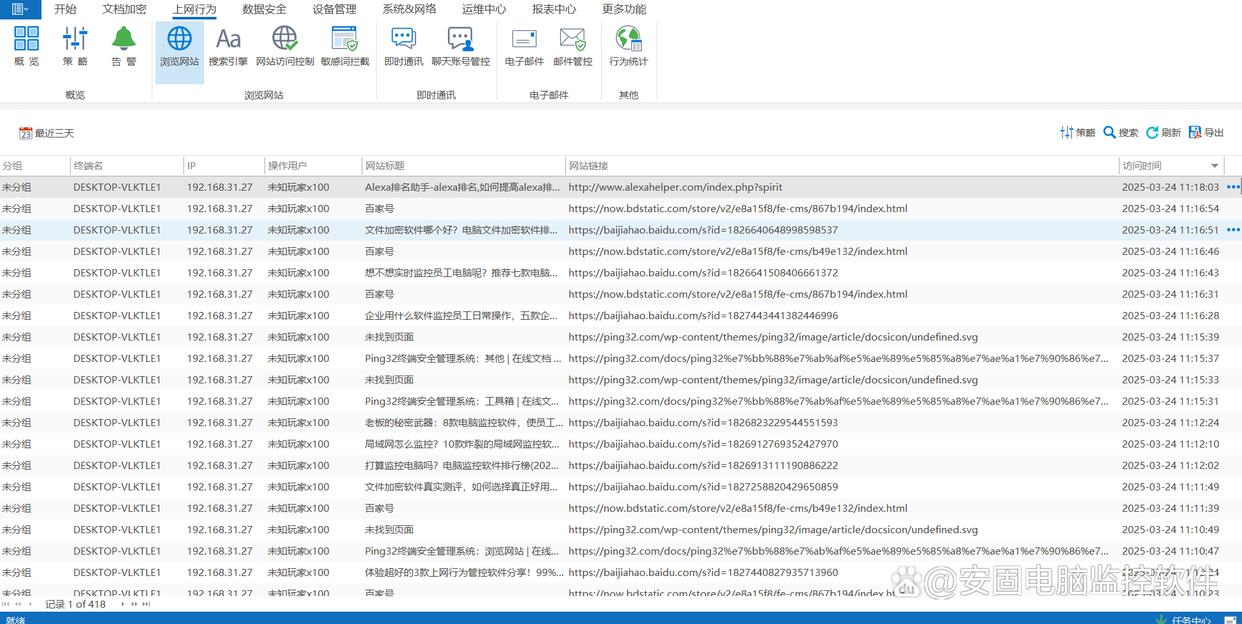Open 网站访问控制 website access control
Image resolution: width=1242 pixels, height=624 pixels.
pos(285,46)
